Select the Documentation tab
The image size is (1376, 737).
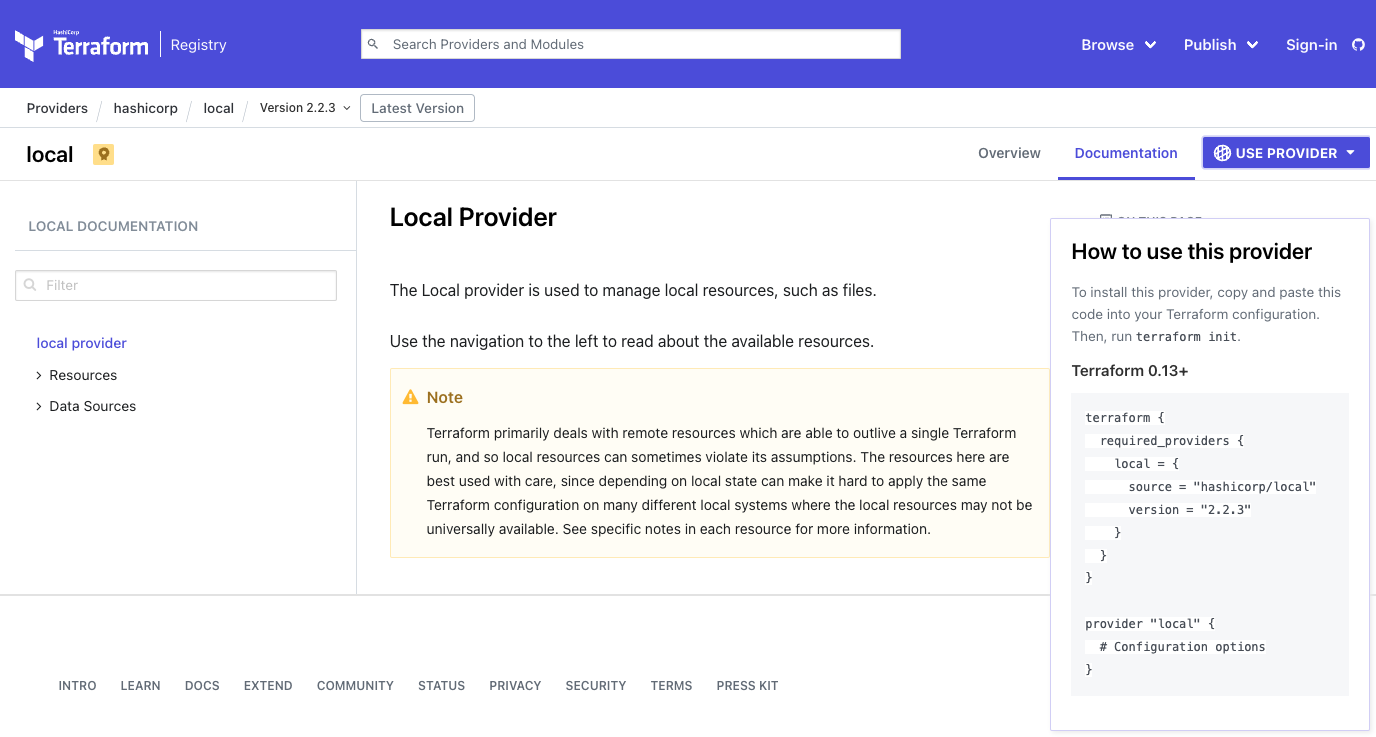pyautogui.click(x=1126, y=153)
